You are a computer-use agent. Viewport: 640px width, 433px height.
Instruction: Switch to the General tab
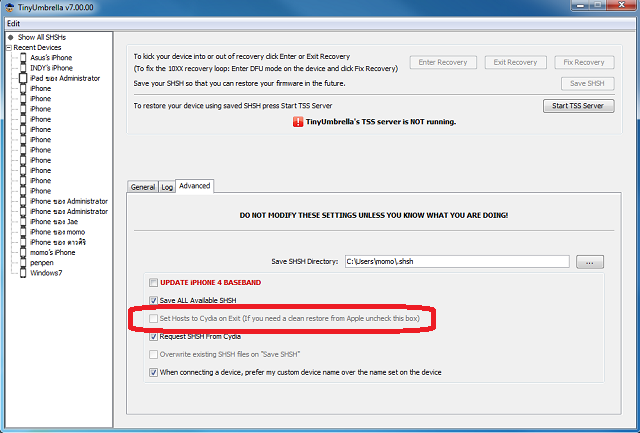tap(143, 187)
